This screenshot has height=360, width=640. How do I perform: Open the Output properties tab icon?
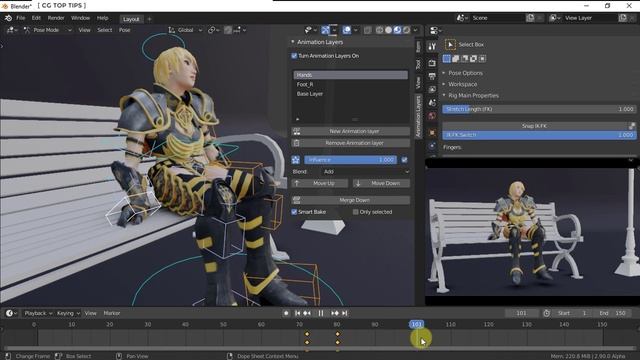(432, 76)
